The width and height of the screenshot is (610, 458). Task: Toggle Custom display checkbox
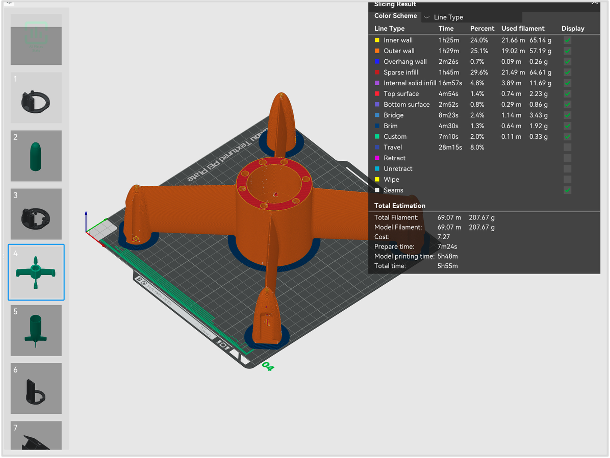(568, 137)
